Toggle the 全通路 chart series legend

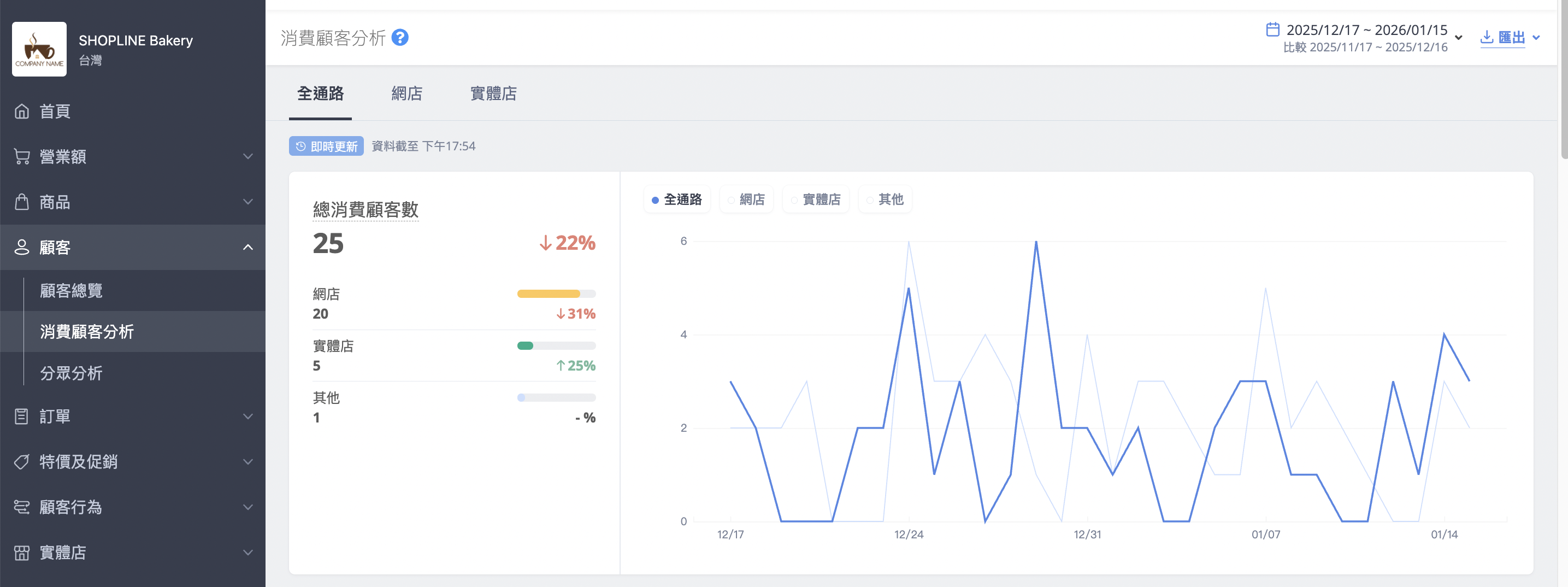click(x=677, y=199)
